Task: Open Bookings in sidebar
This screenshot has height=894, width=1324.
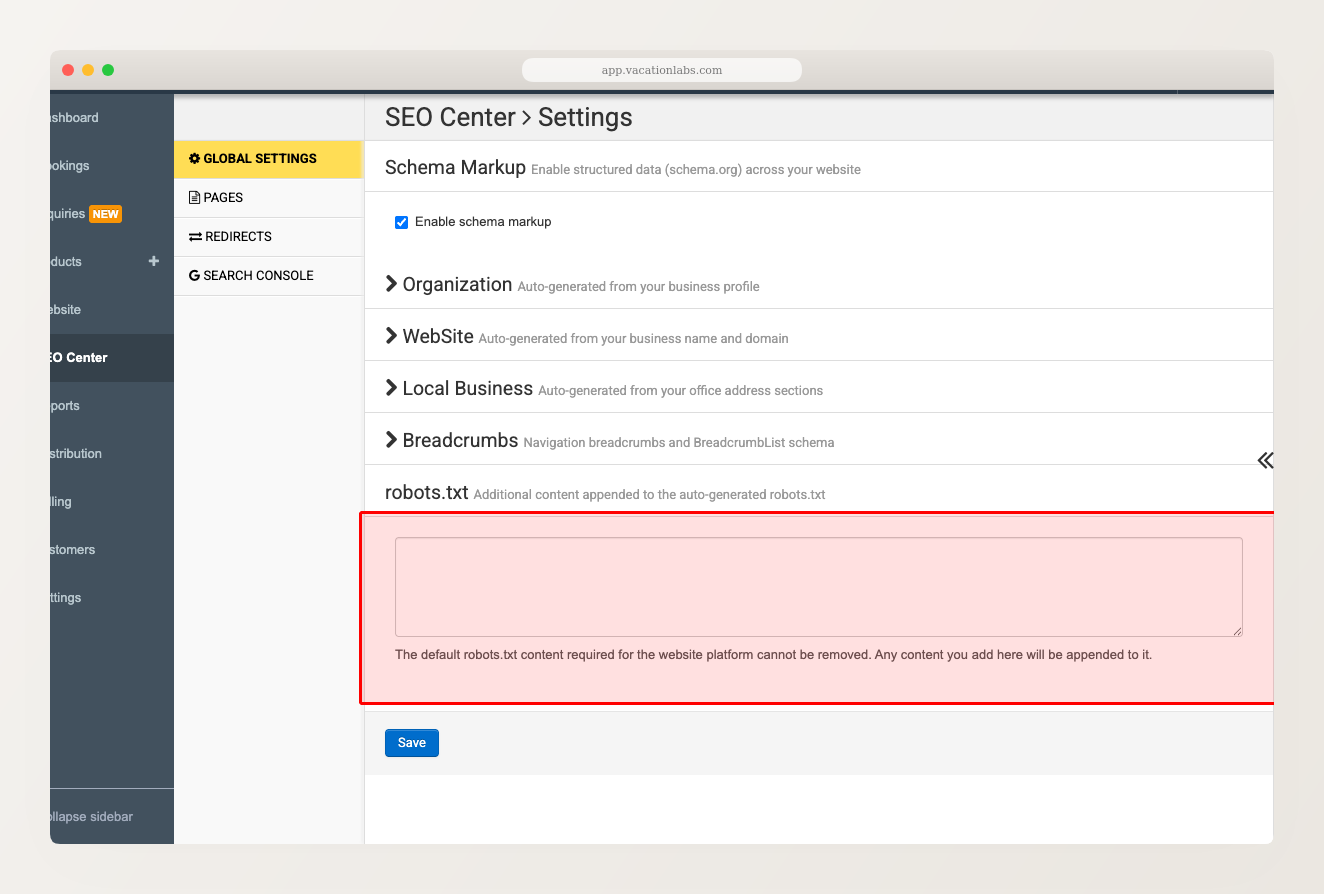Action: click(112, 166)
